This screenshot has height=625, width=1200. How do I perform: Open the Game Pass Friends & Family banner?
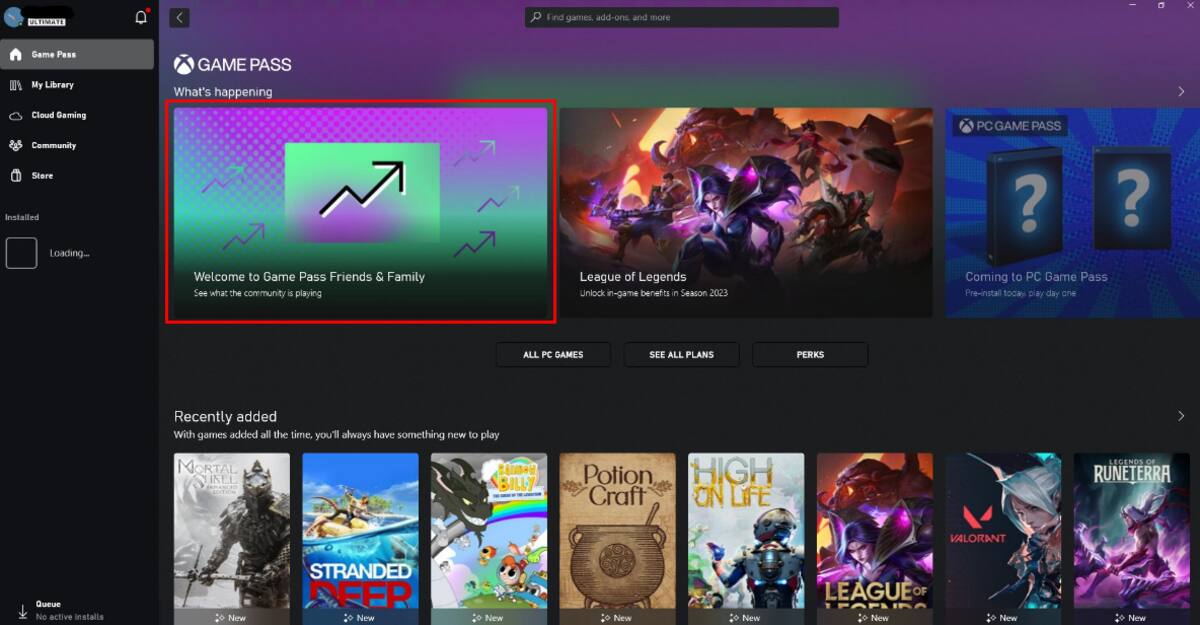point(360,212)
